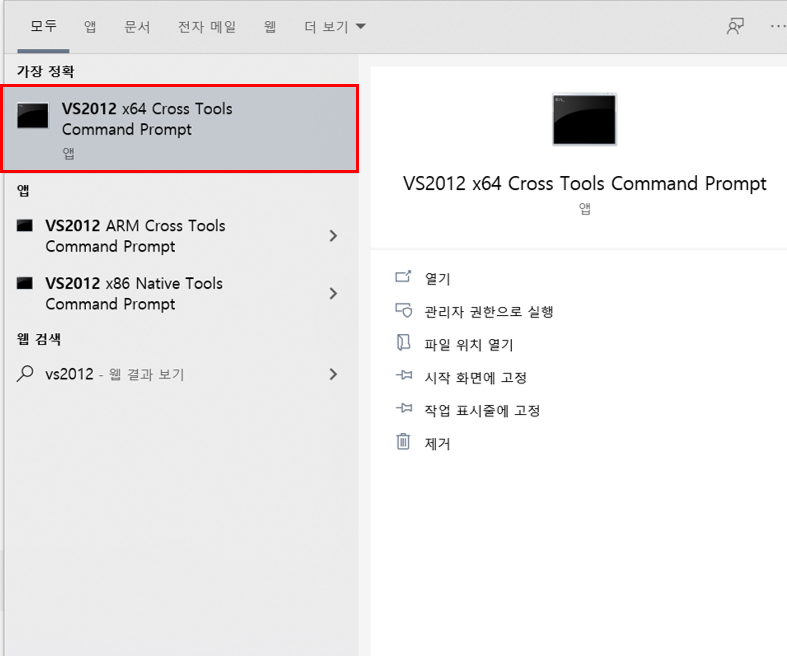Click 열기 to open the app
This screenshot has width=787, height=657.
pos(438,278)
